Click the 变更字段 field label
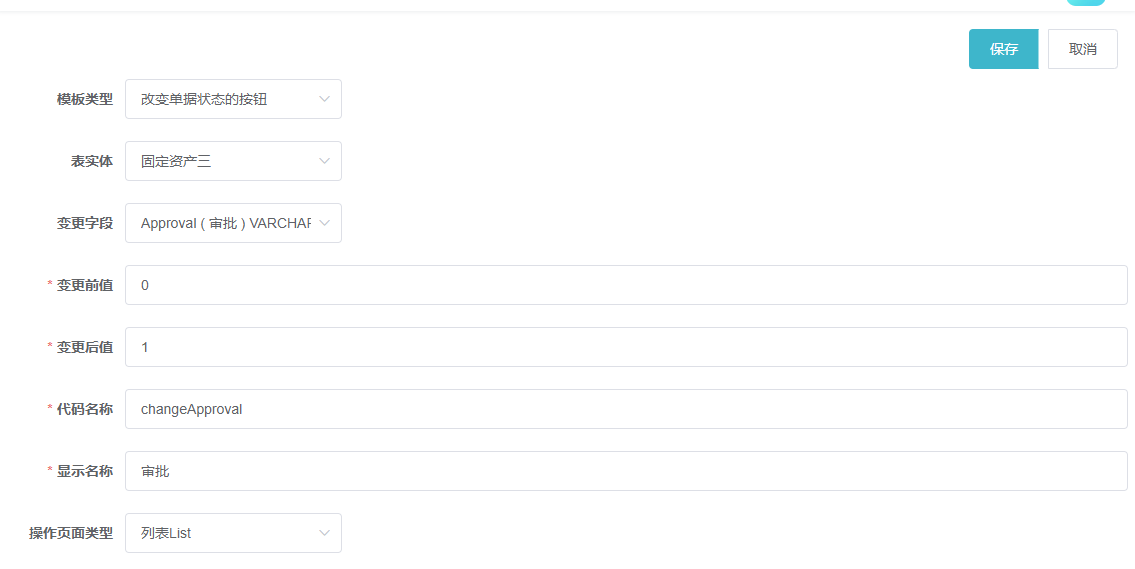Image resolution: width=1135 pixels, height=569 pixels. point(85,223)
